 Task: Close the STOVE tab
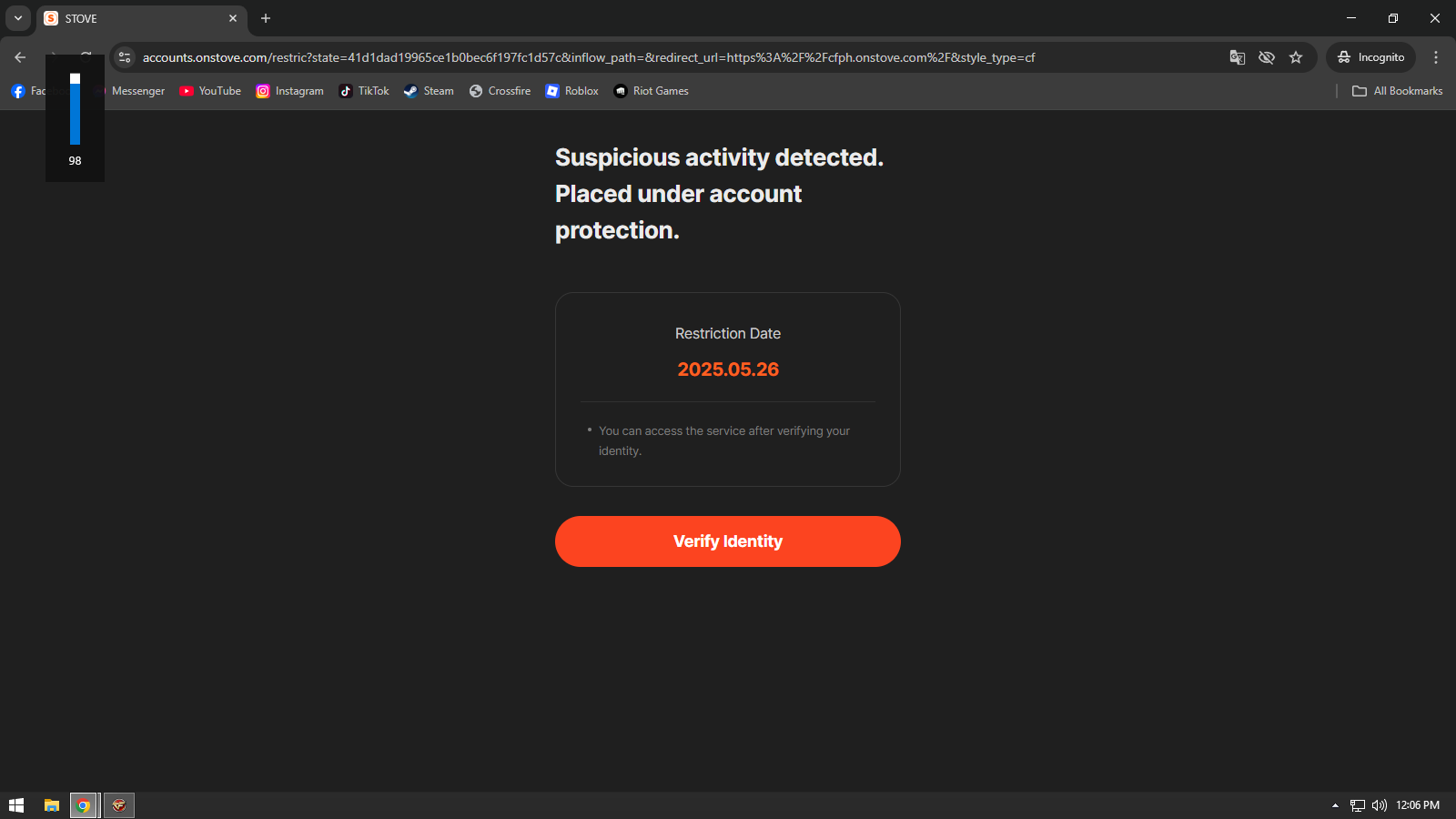(x=233, y=18)
